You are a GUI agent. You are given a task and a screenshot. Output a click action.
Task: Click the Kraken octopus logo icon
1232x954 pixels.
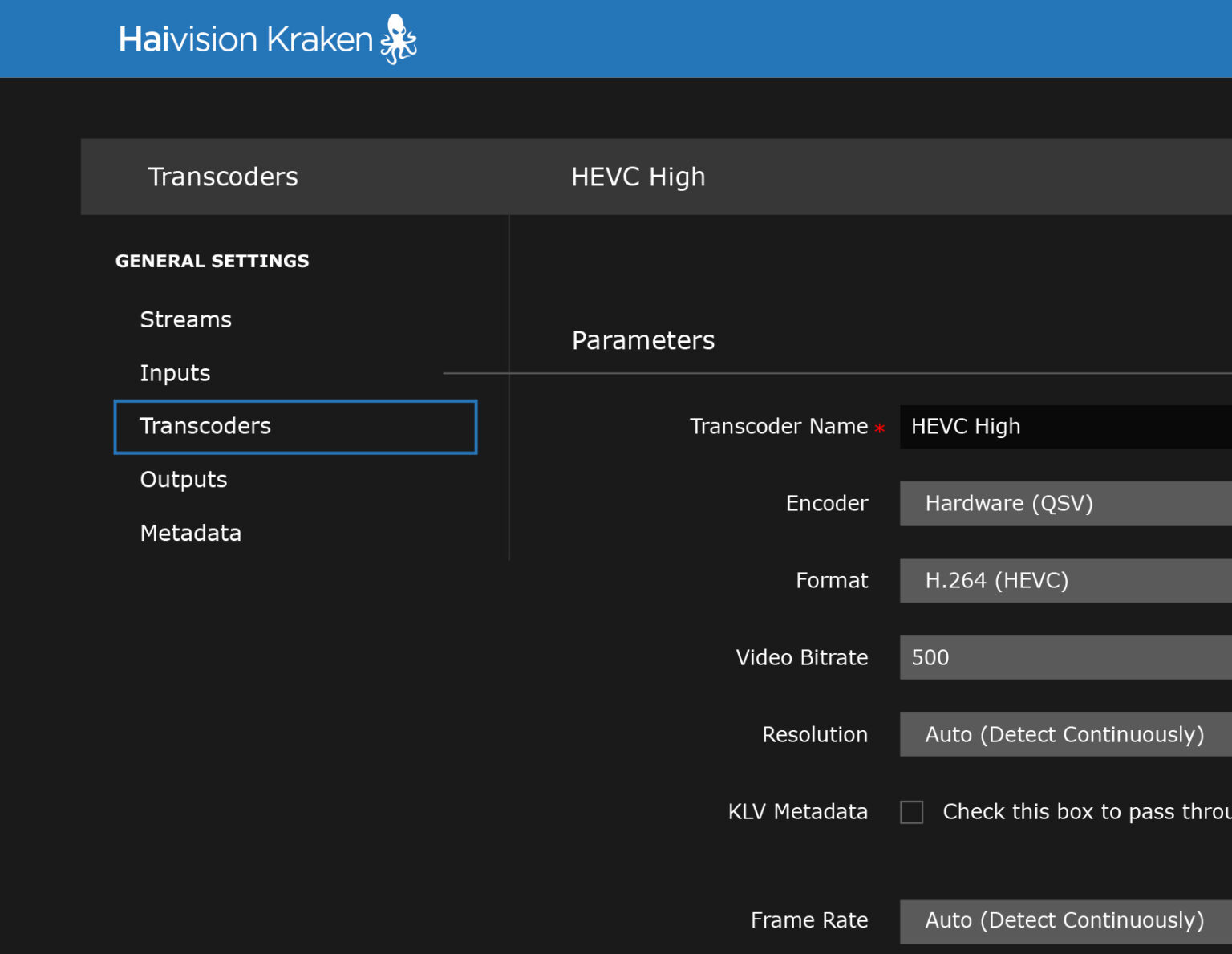[x=397, y=38]
